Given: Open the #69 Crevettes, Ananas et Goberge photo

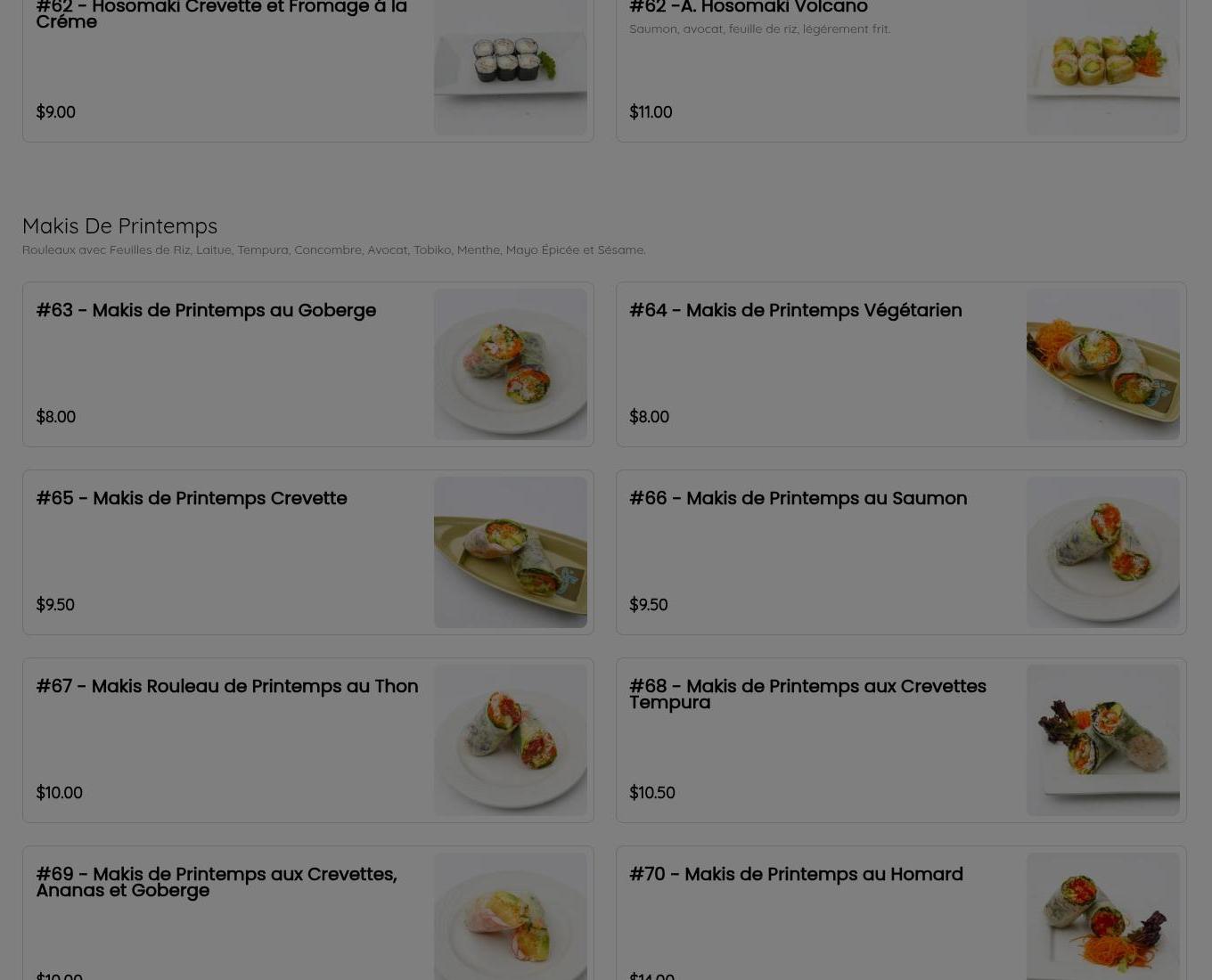Looking at the screenshot, I should (511, 917).
